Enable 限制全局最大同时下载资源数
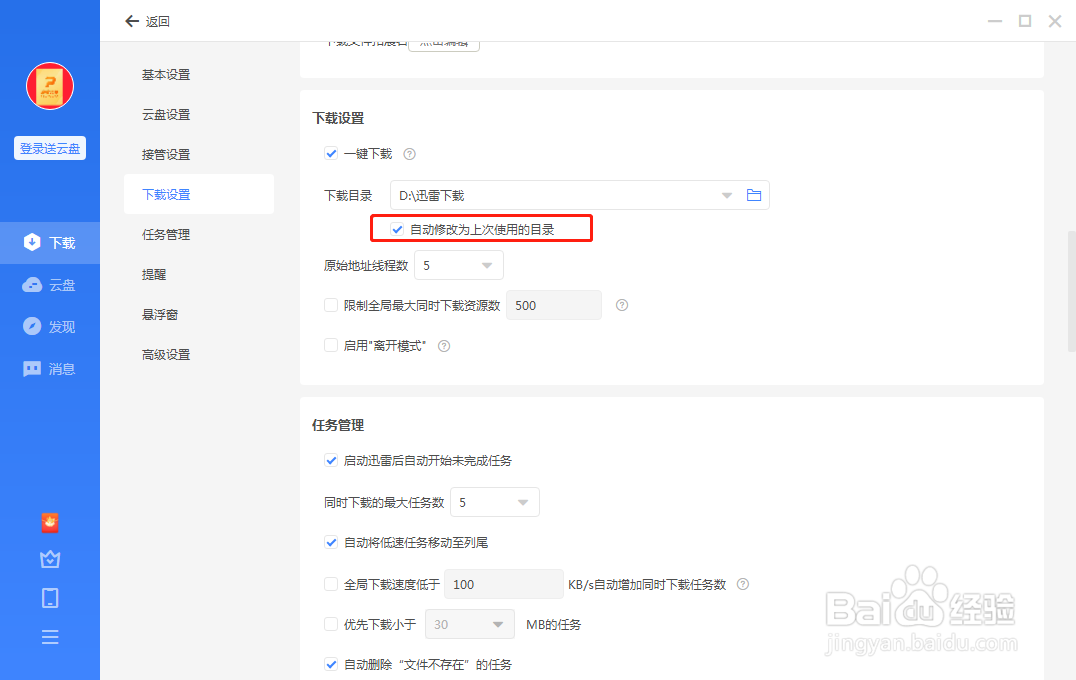 point(330,305)
